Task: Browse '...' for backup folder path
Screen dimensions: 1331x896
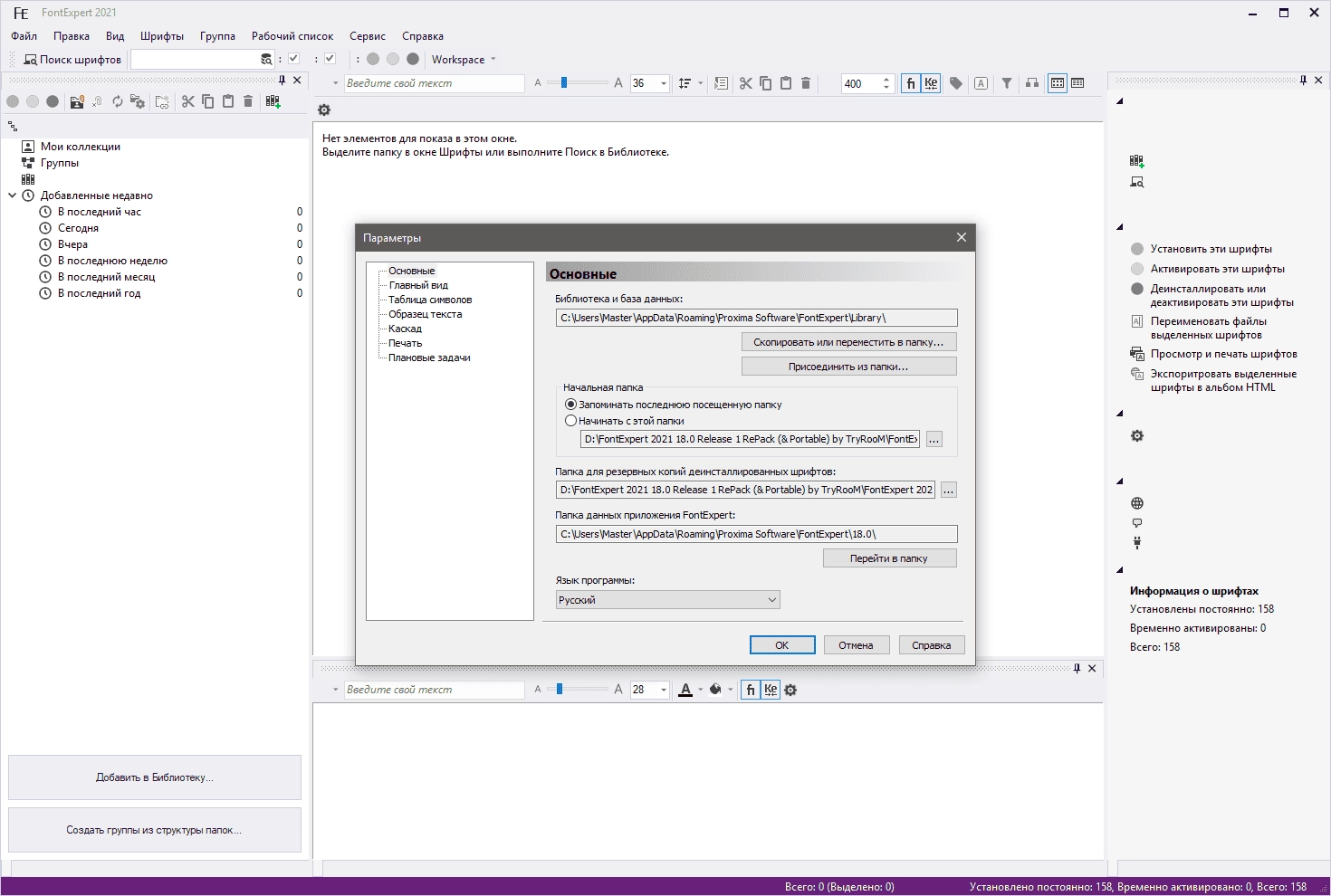Action: coord(948,490)
